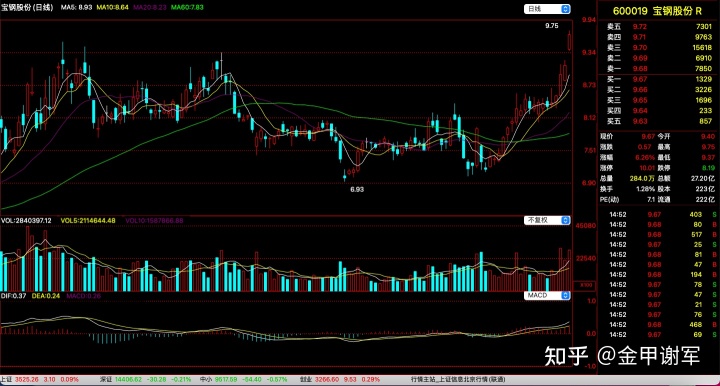Click the 买五 9.63 order row
720x386 pixels.
click(659, 122)
